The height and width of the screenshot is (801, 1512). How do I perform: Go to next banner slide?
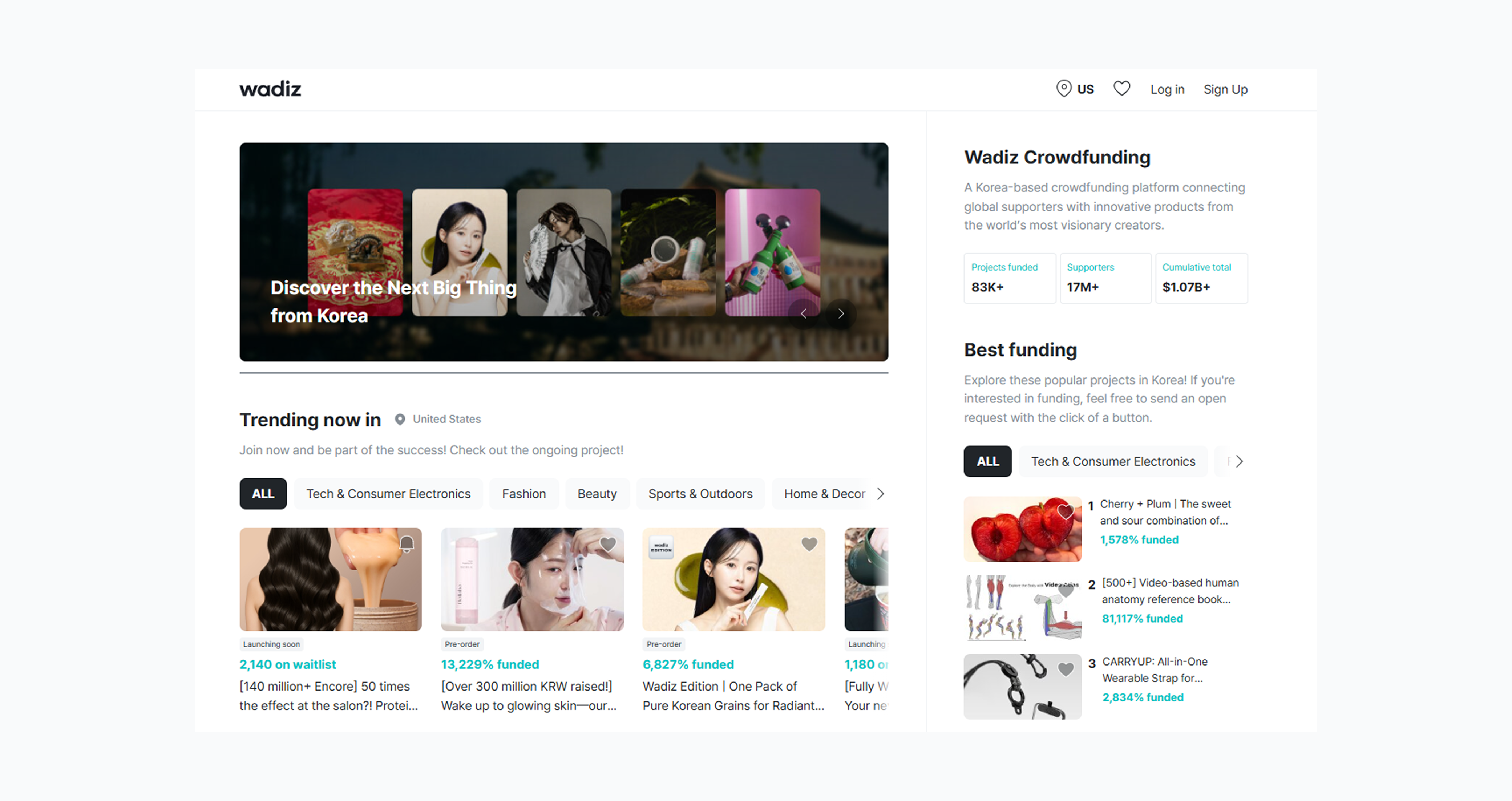[x=841, y=313]
